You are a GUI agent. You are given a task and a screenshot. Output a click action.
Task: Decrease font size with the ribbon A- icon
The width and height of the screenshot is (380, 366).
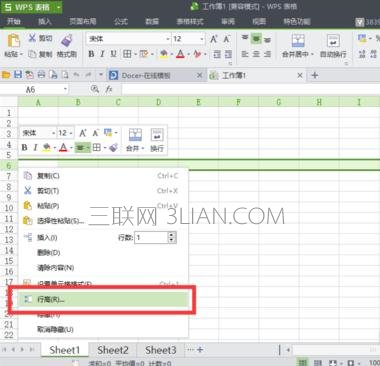pos(227,39)
